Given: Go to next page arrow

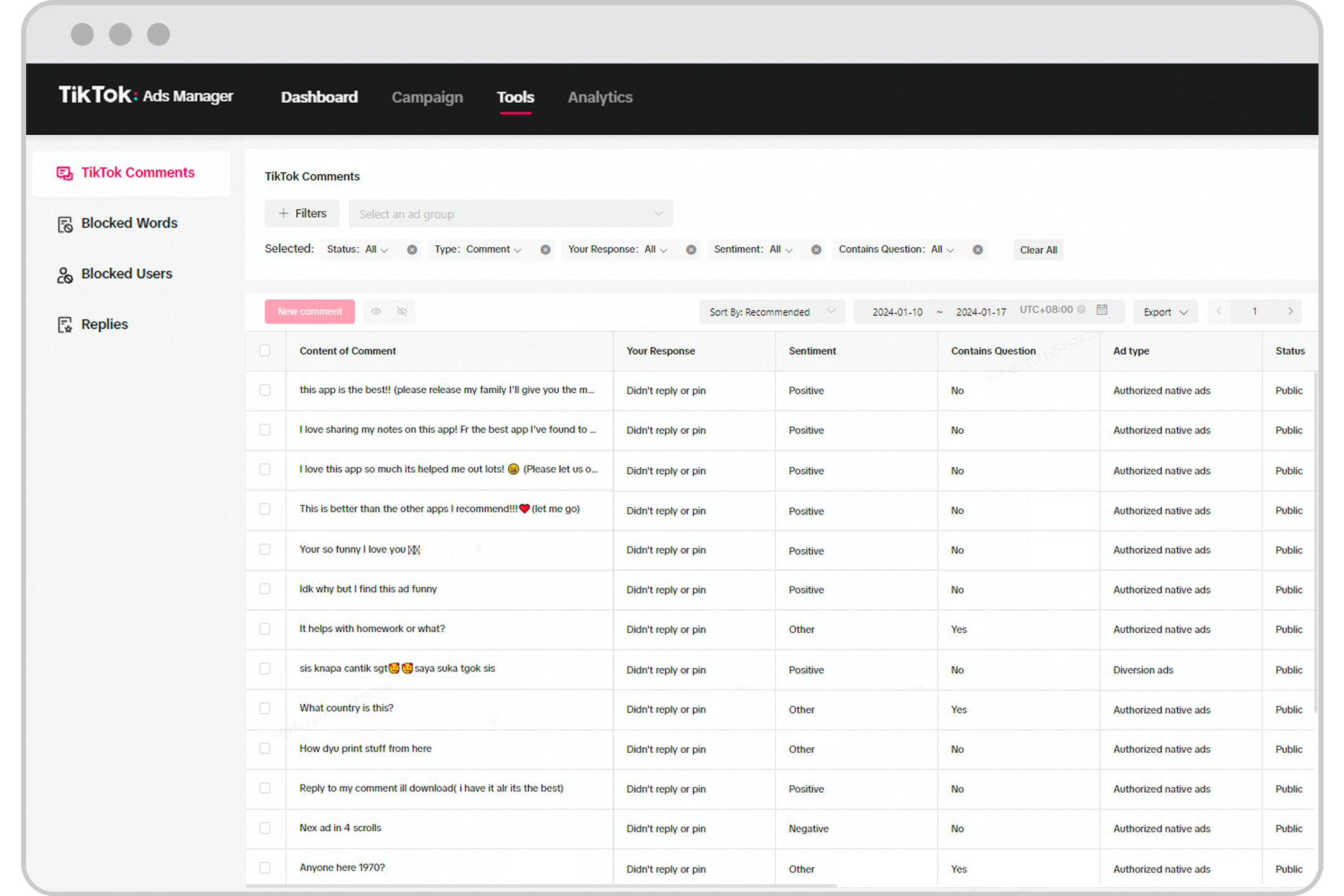Looking at the screenshot, I should click(x=1290, y=311).
